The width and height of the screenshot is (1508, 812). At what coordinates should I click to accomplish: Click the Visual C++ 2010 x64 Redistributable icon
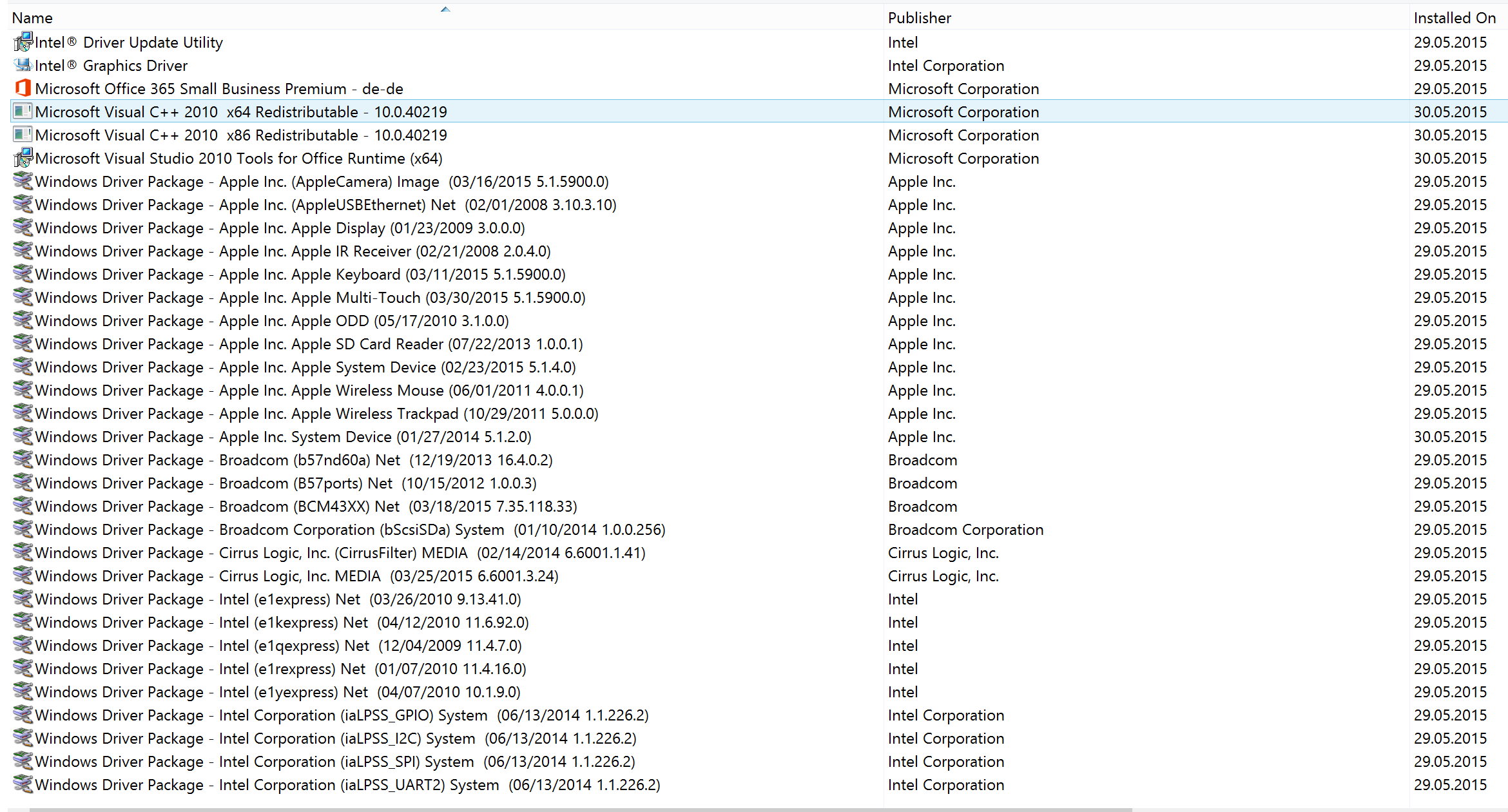point(23,112)
